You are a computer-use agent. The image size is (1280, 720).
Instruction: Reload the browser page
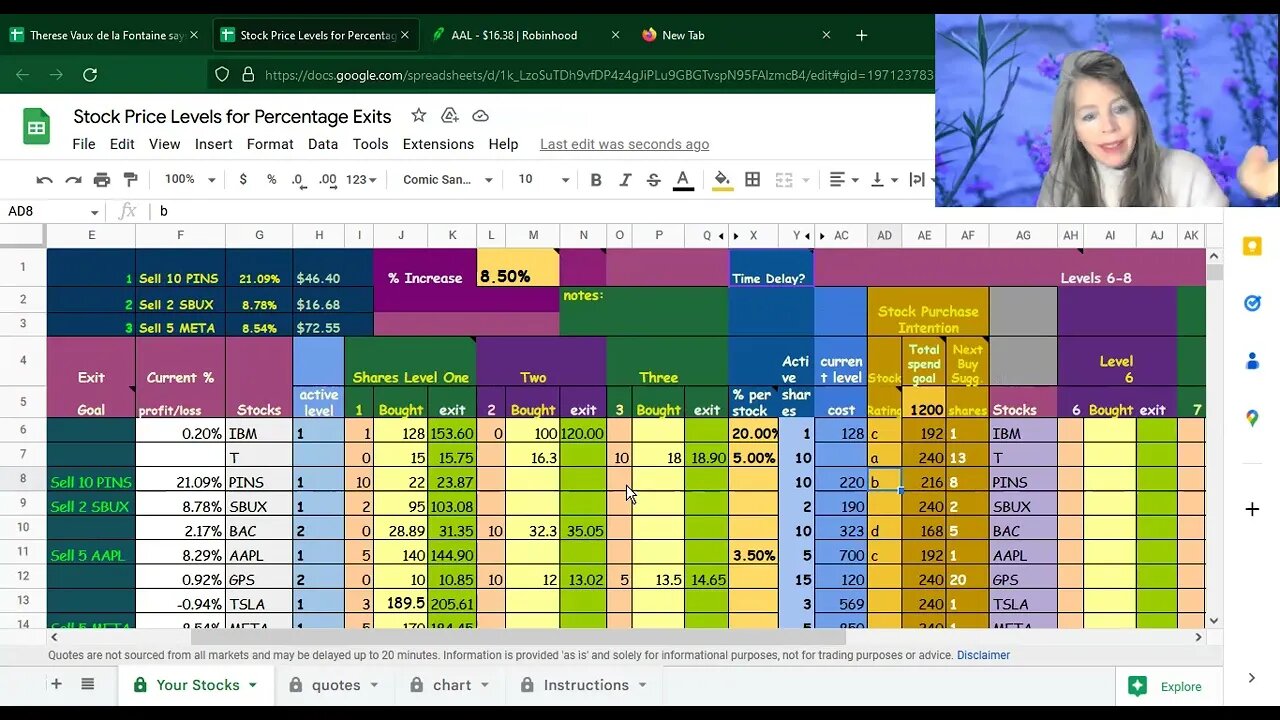90,74
